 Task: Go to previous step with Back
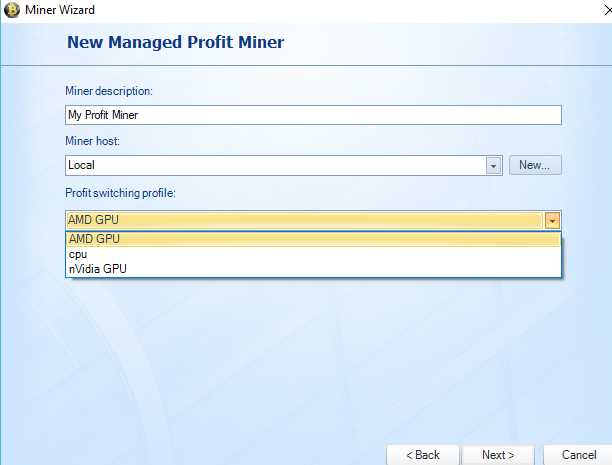[x=423, y=455]
